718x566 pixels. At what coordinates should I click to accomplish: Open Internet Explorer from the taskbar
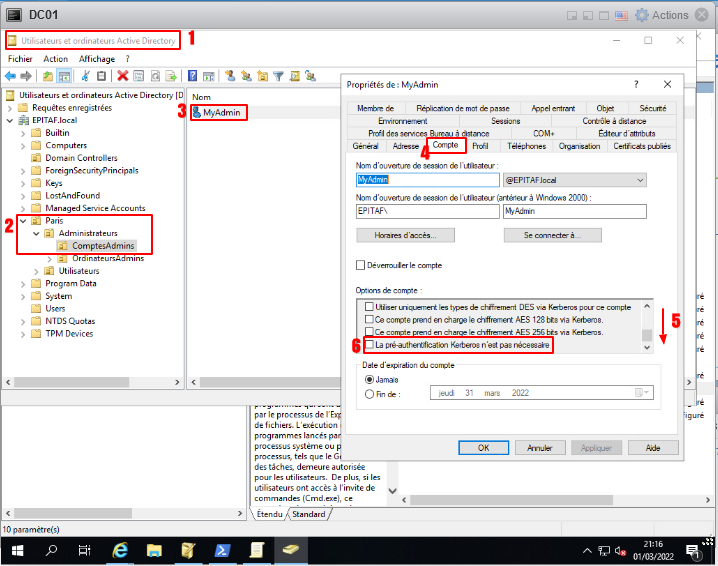pyautogui.click(x=120, y=550)
